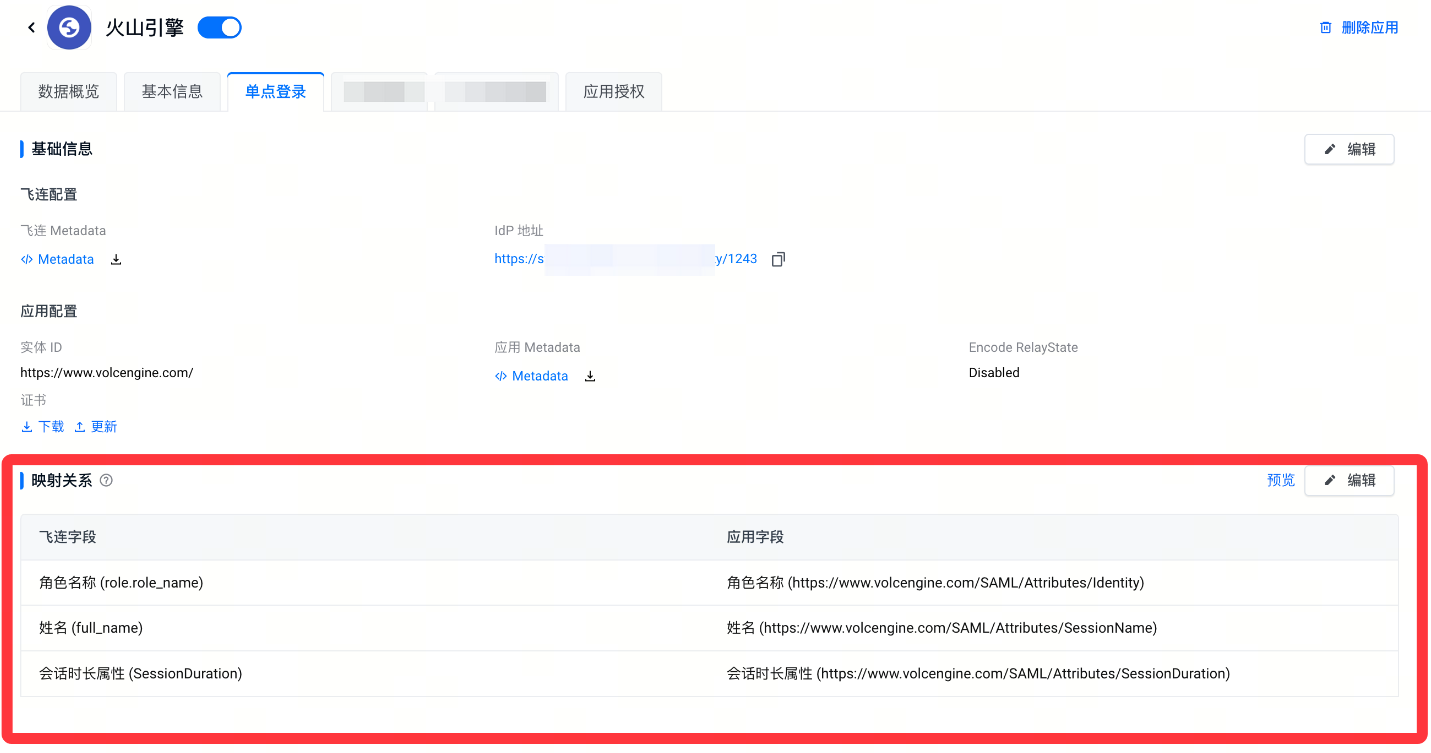The image size is (1431, 753).
Task: Edit the 基础信息 section
Action: click(x=1349, y=149)
